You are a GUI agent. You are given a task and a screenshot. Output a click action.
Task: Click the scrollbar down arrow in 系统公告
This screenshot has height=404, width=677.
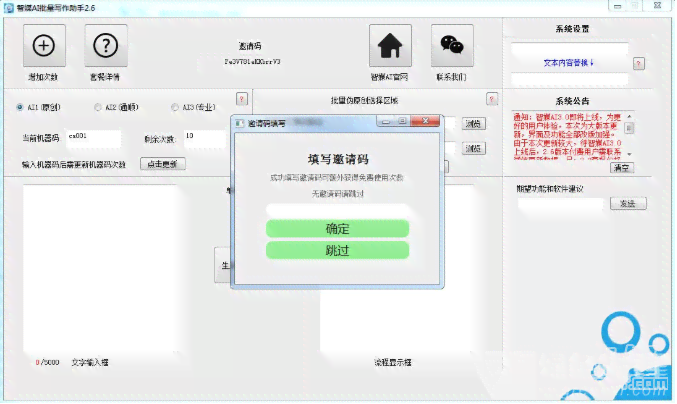pos(629,154)
